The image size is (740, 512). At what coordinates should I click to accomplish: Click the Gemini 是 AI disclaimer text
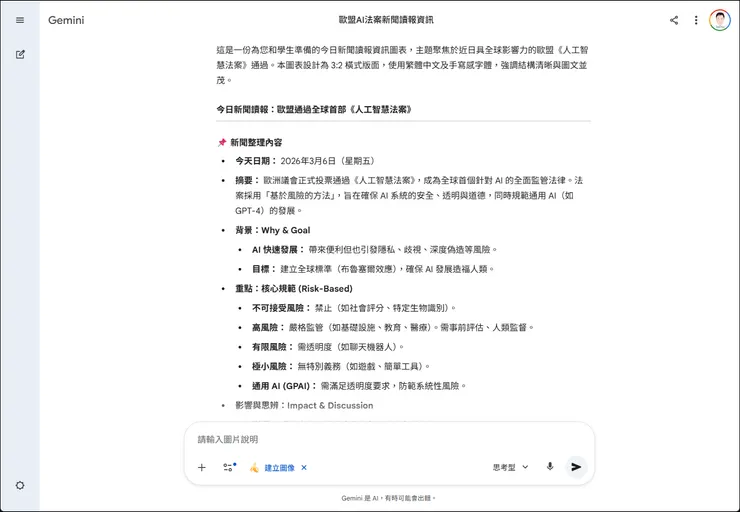click(x=388, y=498)
